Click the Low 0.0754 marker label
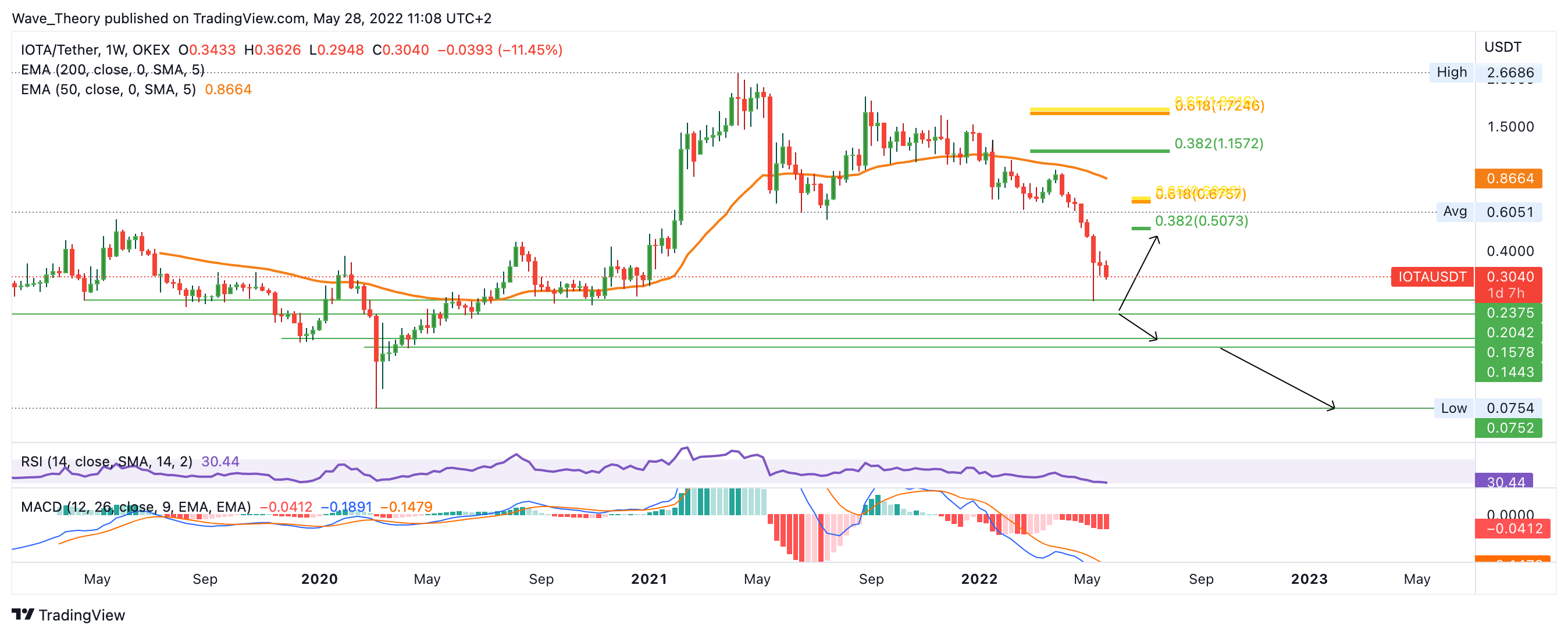Screen dimensions: 1568x635 [x=1453, y=409]
